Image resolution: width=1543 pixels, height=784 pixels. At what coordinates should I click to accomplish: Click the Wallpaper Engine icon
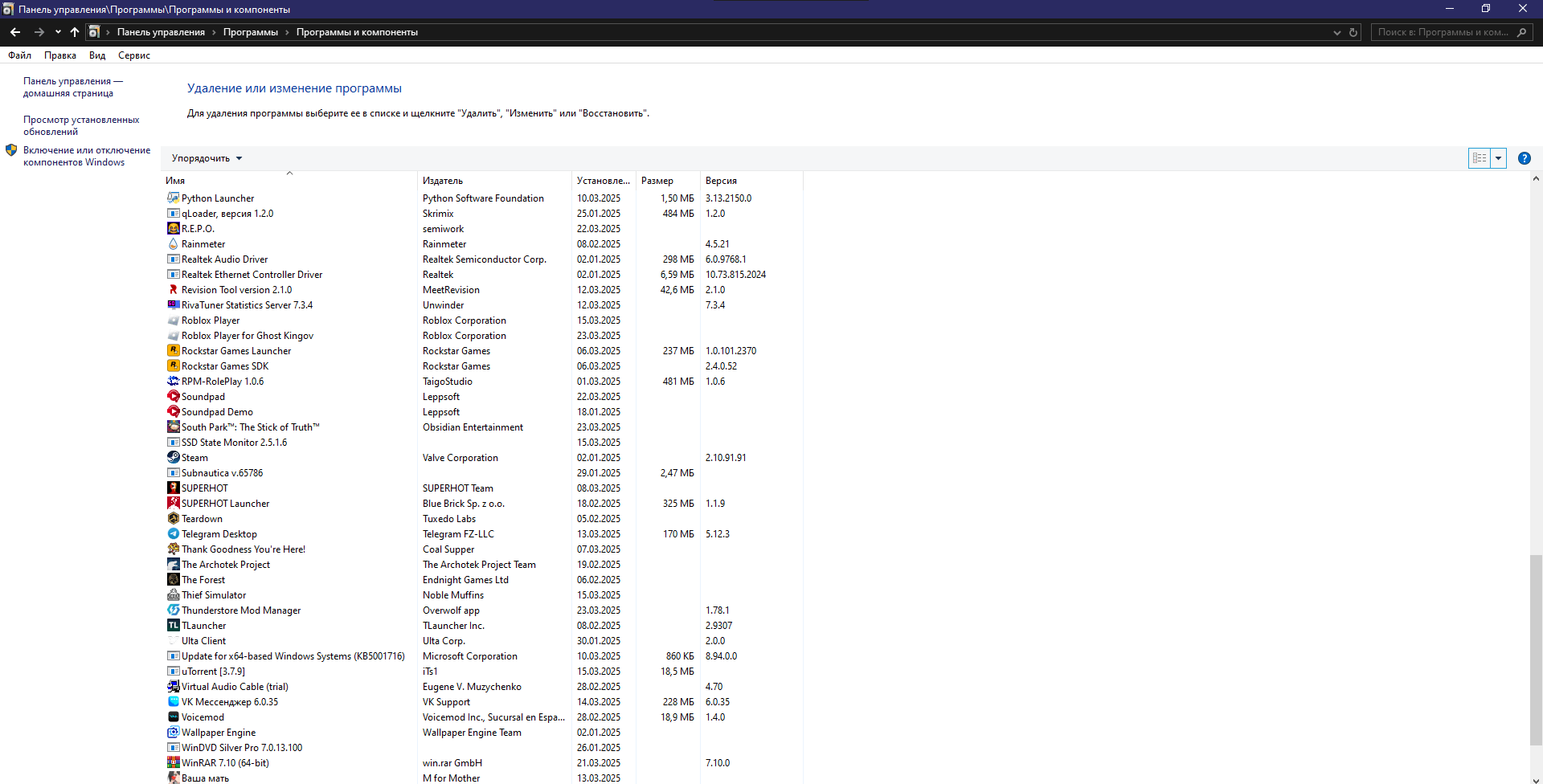click(x=173, y=733)
